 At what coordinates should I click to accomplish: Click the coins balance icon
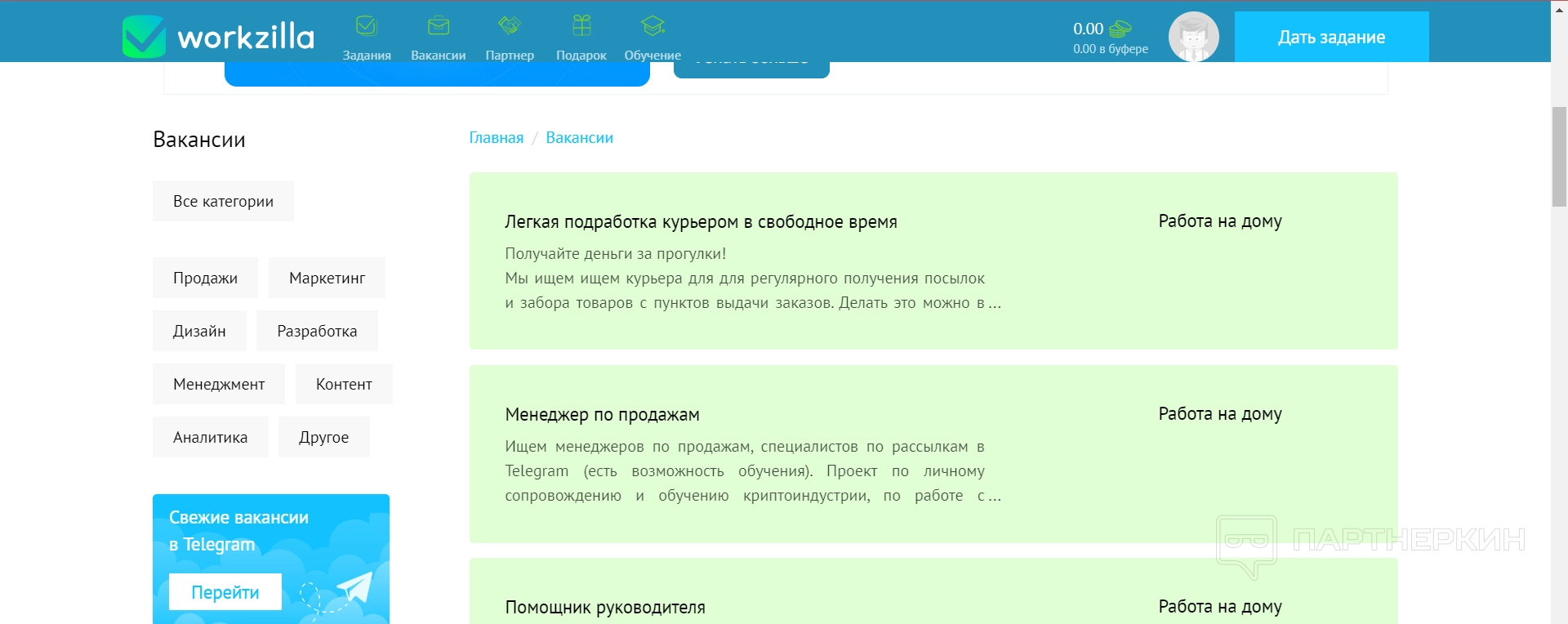pos(1120,29)
